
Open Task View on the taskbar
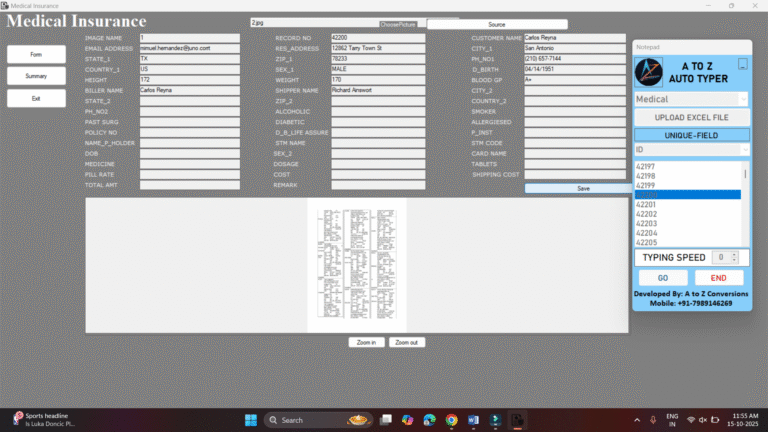(386, 420)
